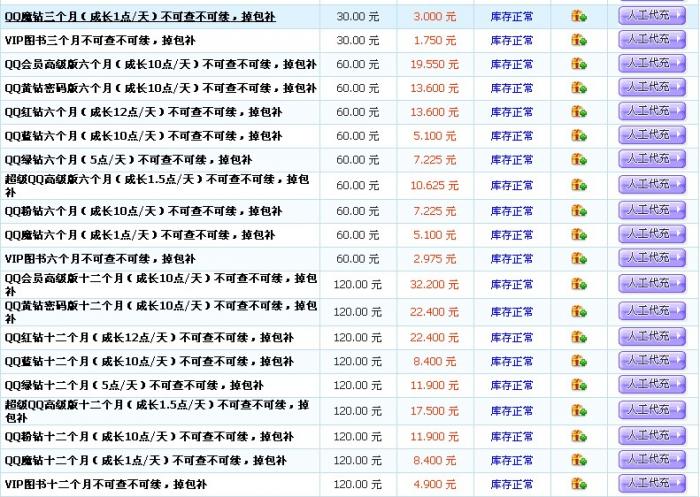Select the price 32.200 元
Screen dimensions: 700x497
click(434, 284)
